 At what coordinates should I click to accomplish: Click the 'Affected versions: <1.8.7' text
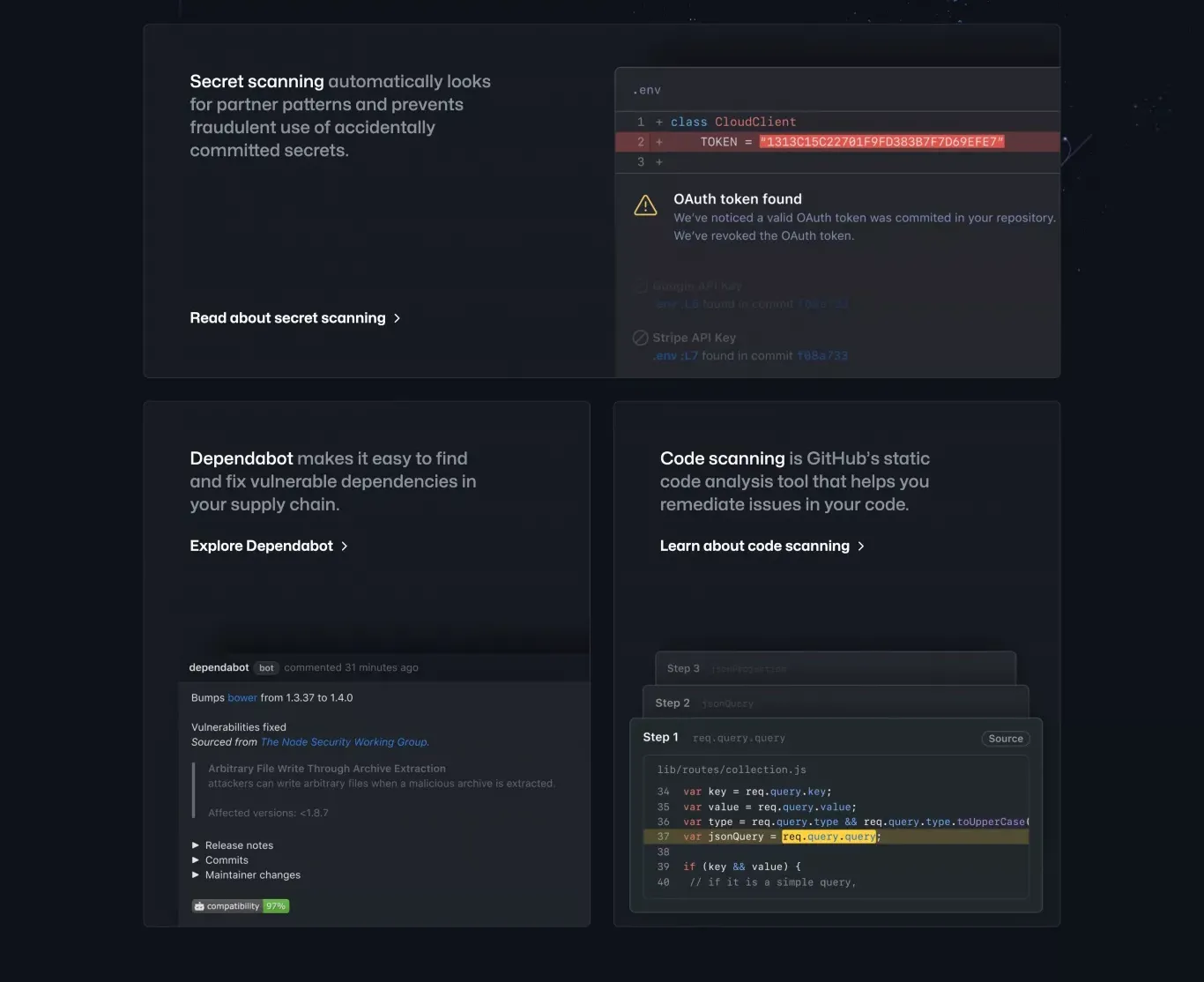click(268, 813)
